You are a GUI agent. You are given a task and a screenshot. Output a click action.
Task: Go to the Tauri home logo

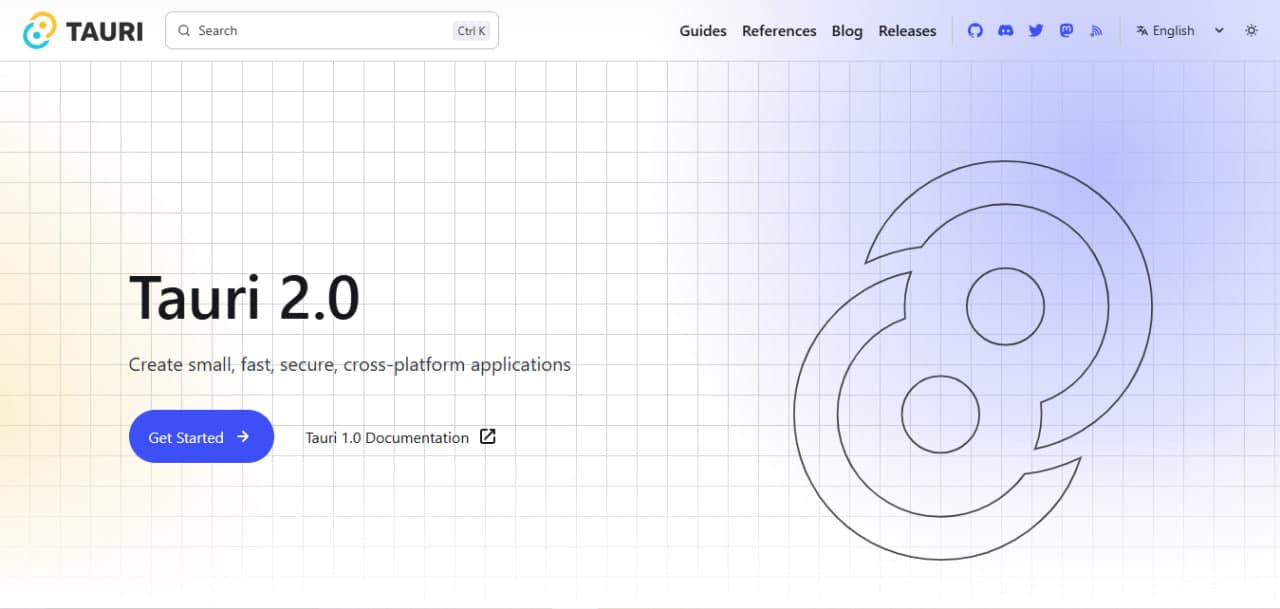(83, 31)
